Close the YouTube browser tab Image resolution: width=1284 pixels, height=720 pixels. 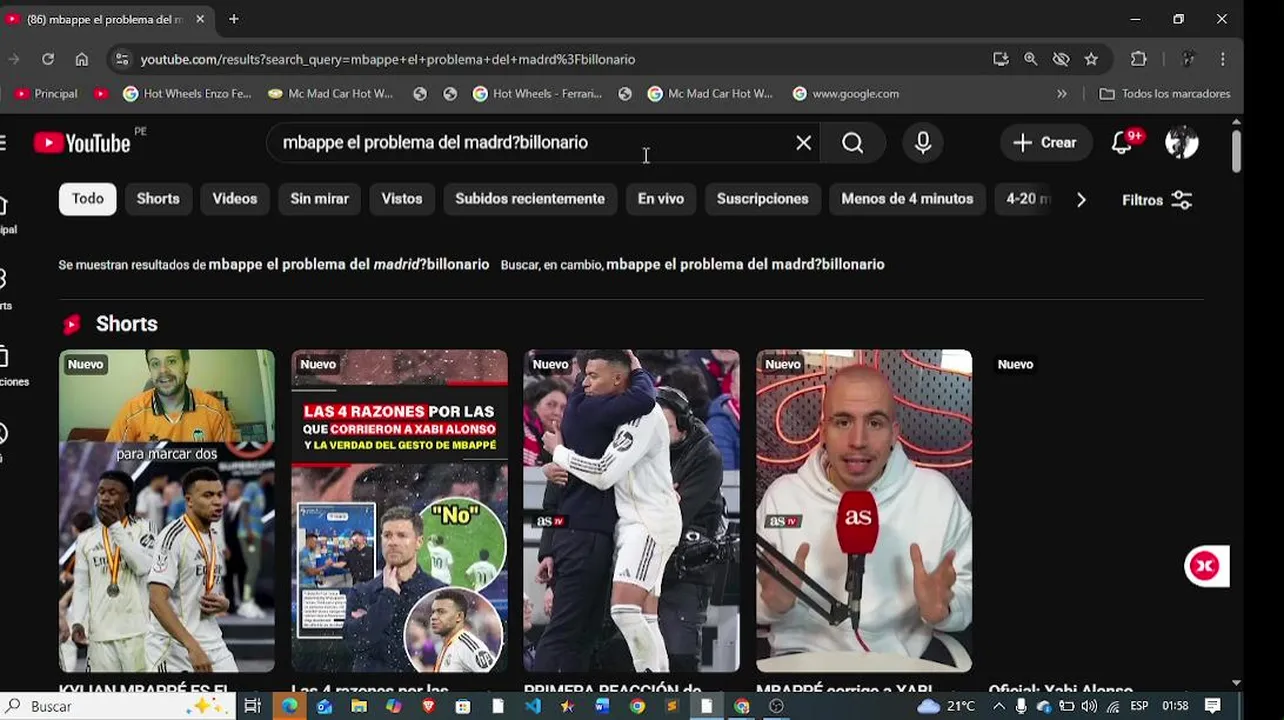[x=200, y=19]
